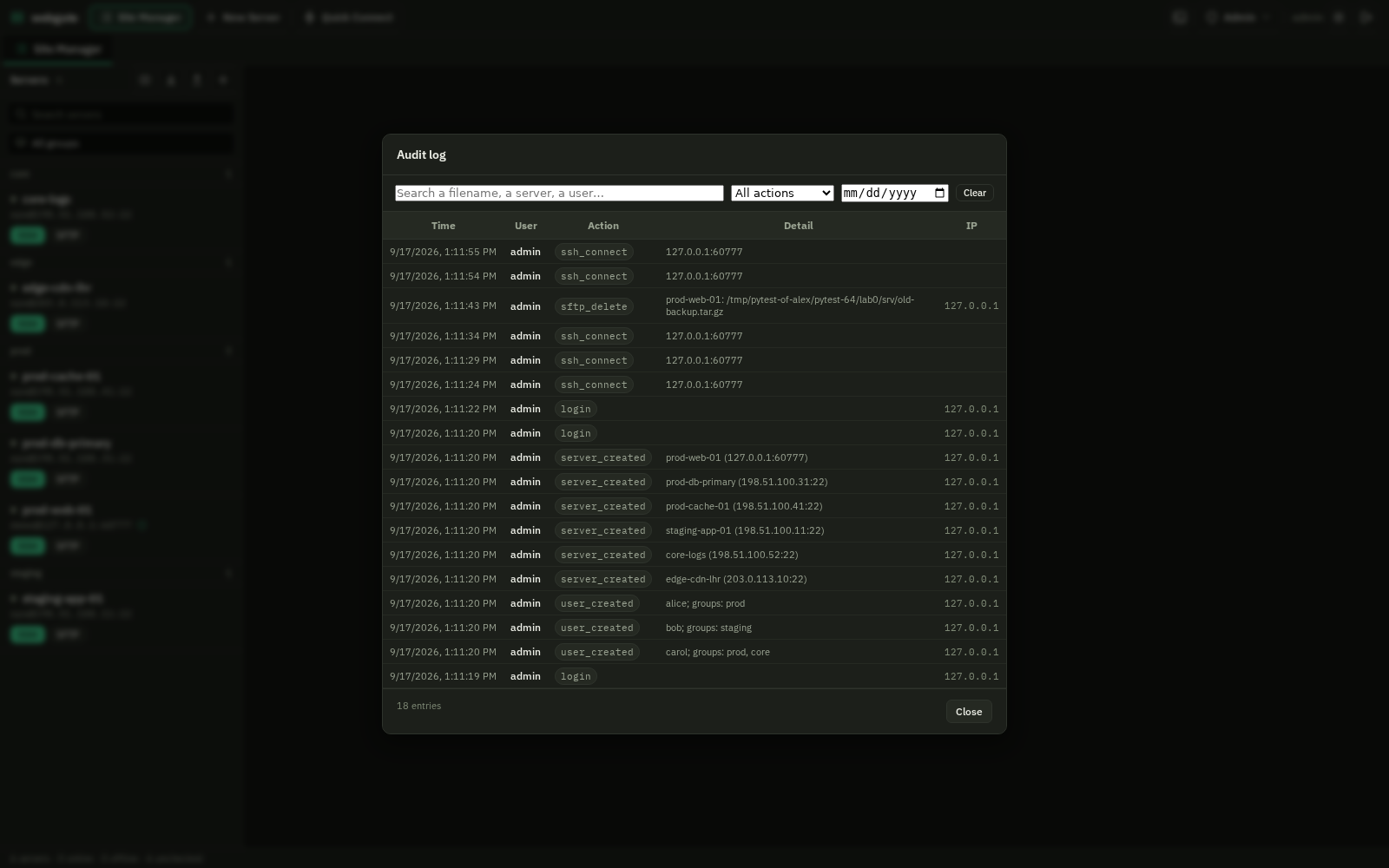Viewport: 1389px width, 868px height.
Task: Clear the audit log filters
Action: tap(975, 193)
